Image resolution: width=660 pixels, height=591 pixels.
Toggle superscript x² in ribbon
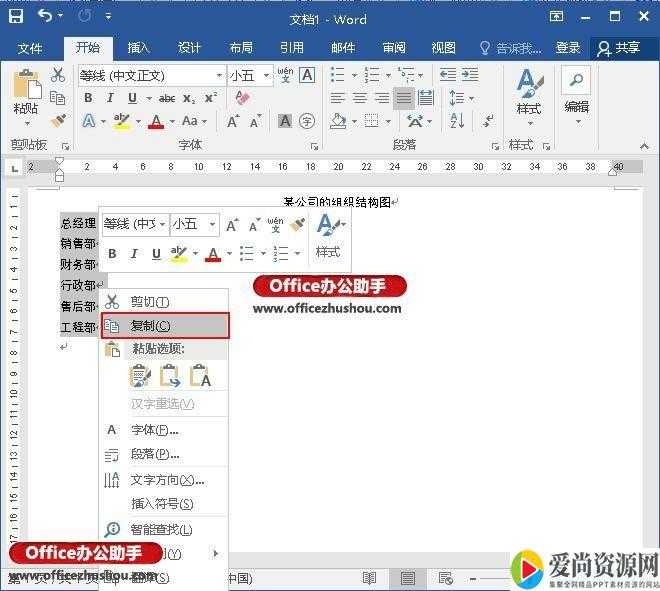(x=211, y=98)
